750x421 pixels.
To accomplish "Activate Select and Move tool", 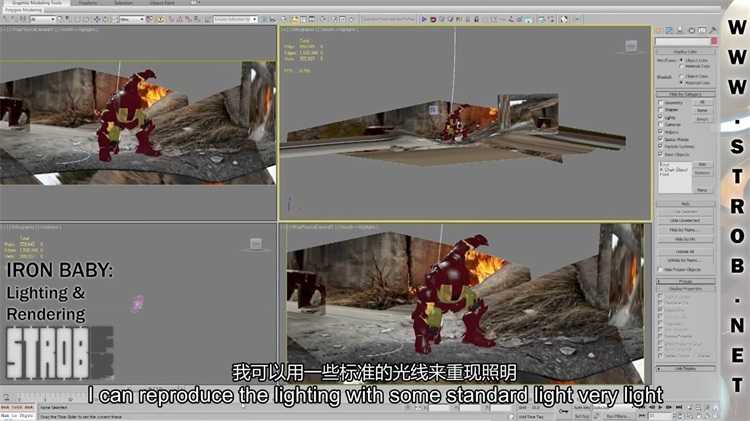I will pos(97,20).
